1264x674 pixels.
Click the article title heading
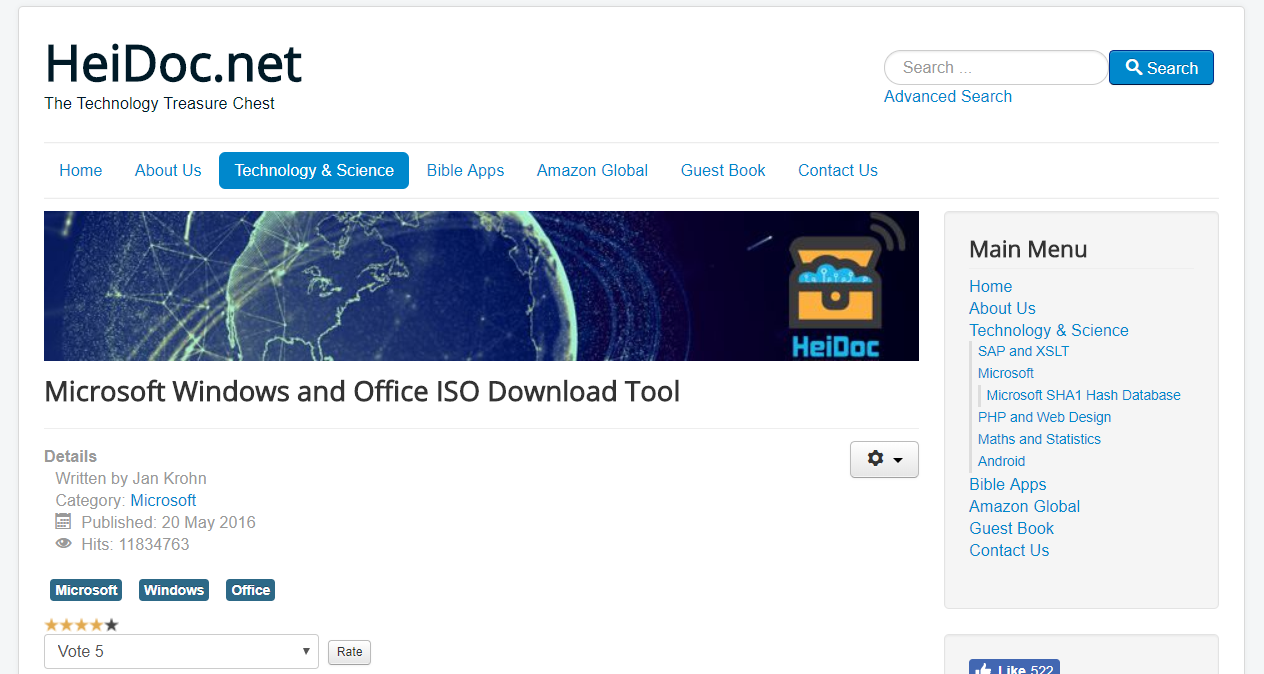tap(362, 391)
